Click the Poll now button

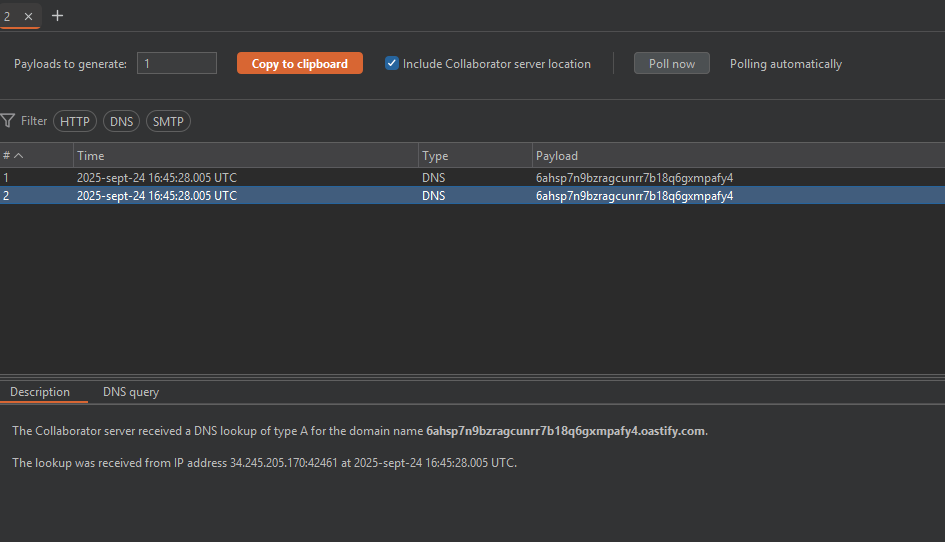pos(671,63)
